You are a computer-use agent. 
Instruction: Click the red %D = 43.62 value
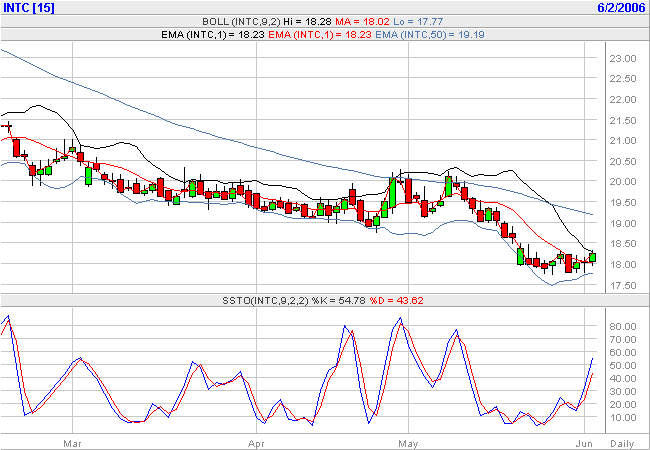click(396, 300)
